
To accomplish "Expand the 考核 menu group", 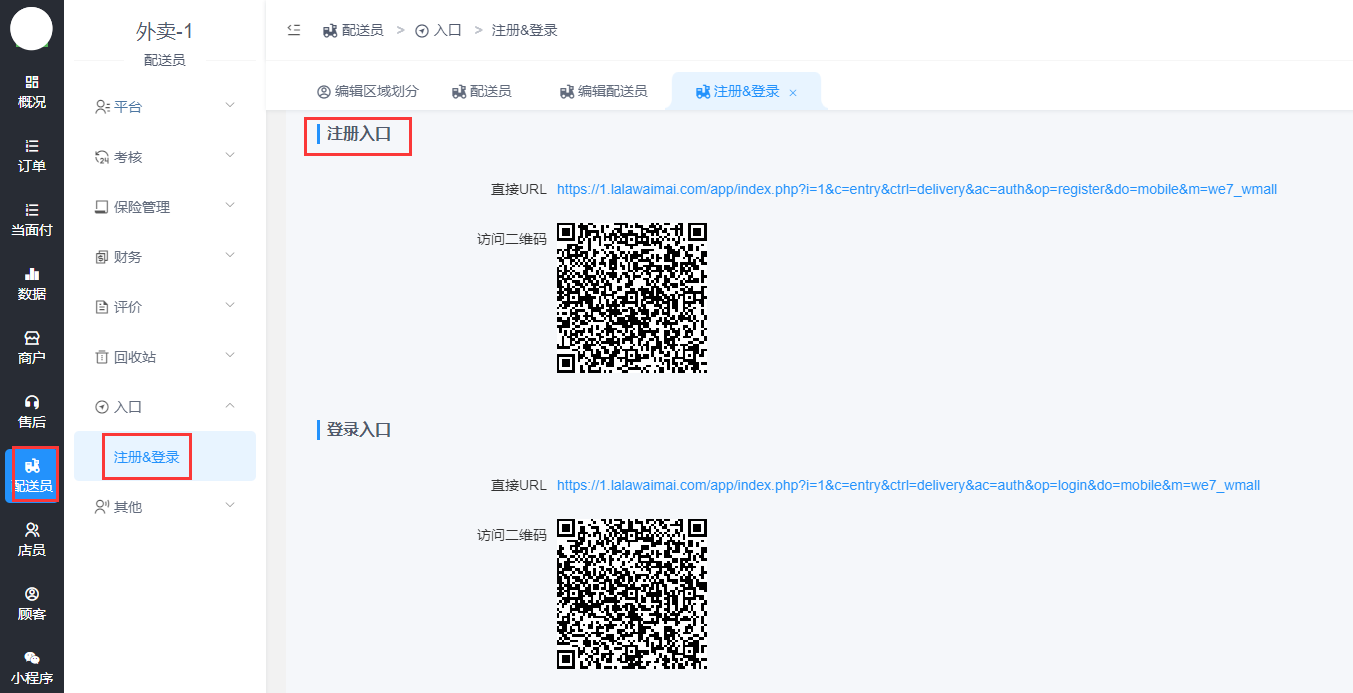I will (x=165, y=156).
